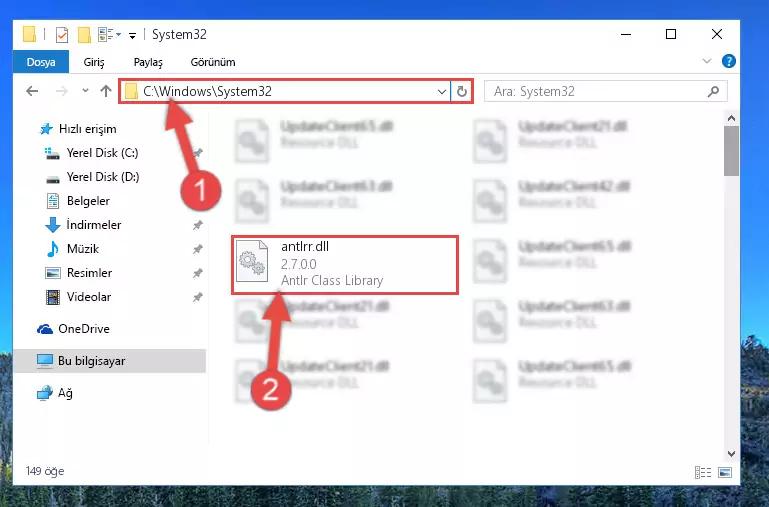Open address bar history dropdown
This screenshot has height=507, width=769.
coord(441,91)
